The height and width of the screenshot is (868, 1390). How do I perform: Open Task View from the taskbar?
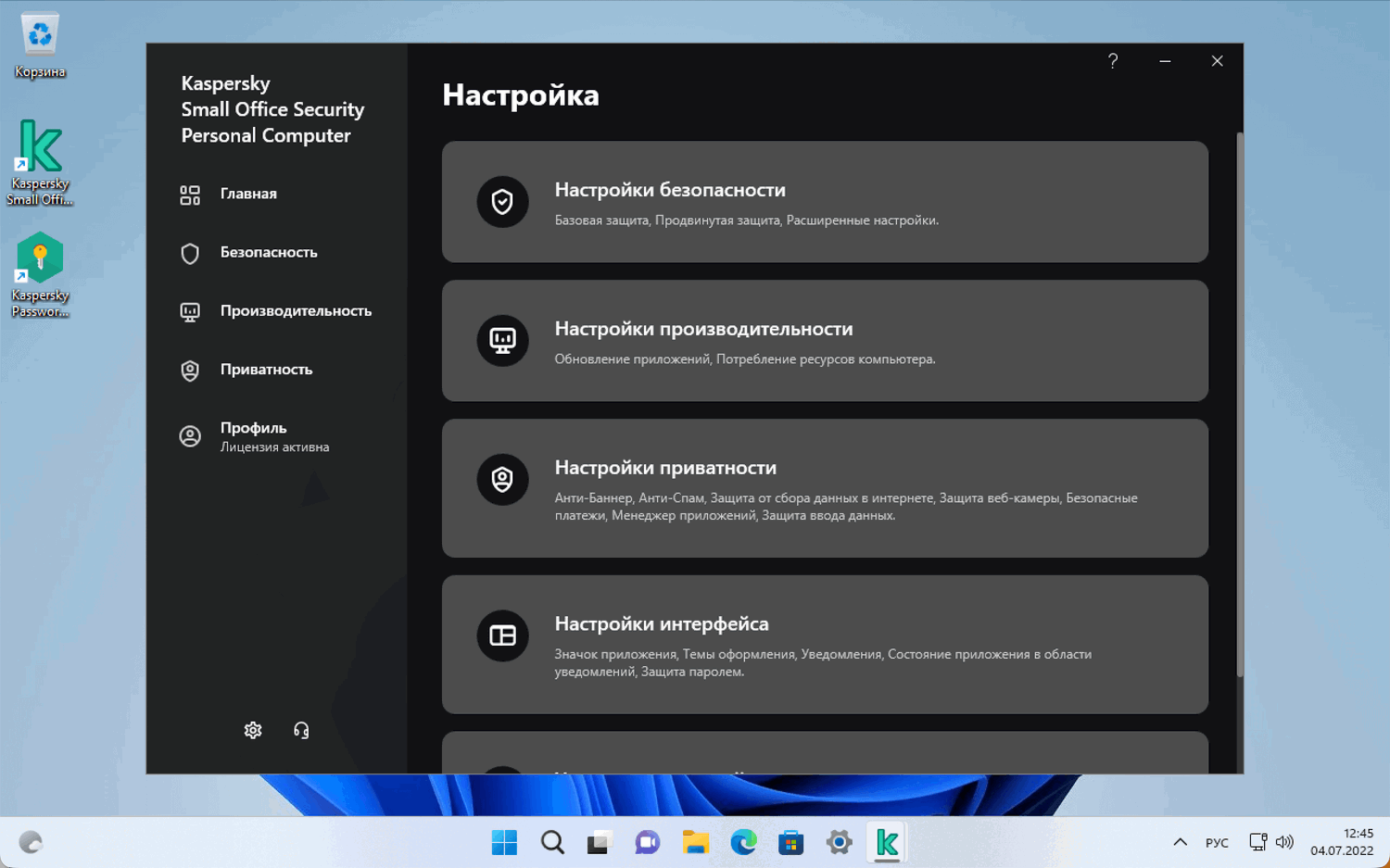pyautogui.click(x=600, y=842)
